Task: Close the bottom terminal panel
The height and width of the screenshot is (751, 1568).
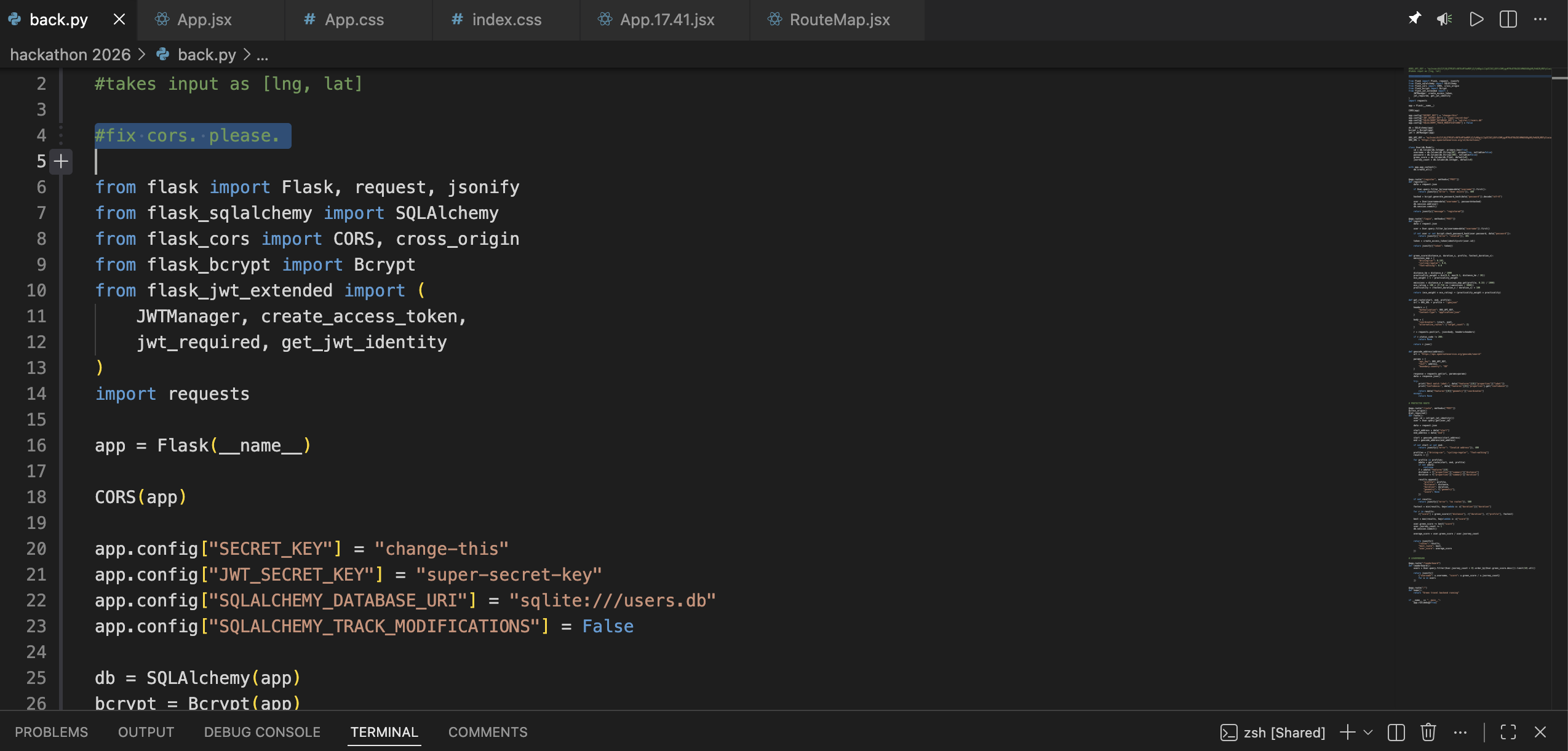Action: click(1540, 732)
